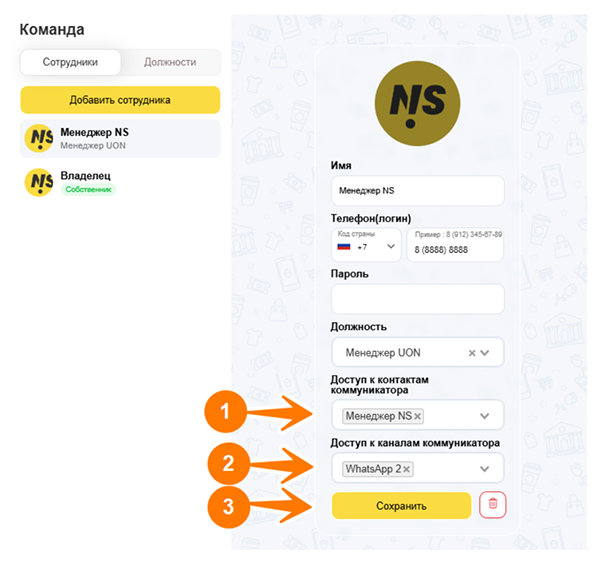Focus the Пароль input field
The height and width of the screenshot is (563, 600).
pyautogui.click(x=417, y=299)
